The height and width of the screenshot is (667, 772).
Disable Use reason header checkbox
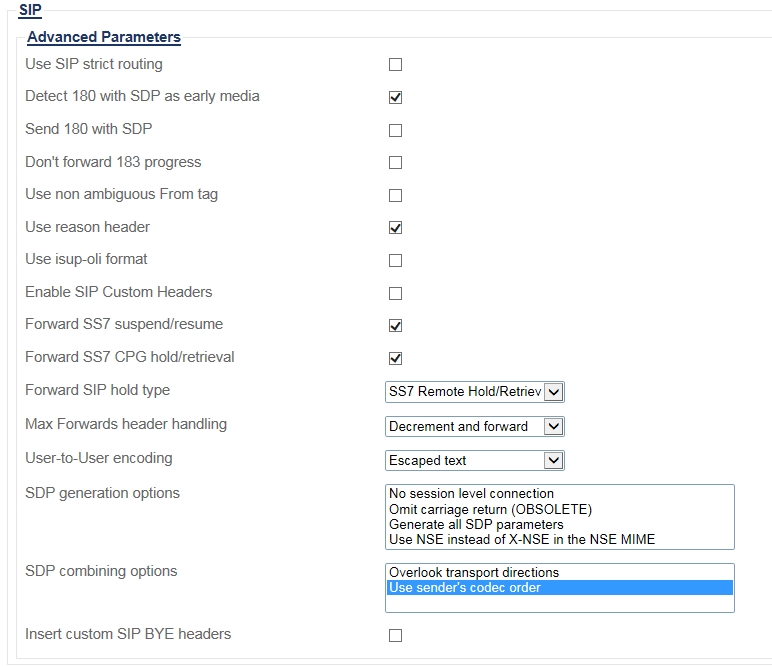[x=395, y=228]
